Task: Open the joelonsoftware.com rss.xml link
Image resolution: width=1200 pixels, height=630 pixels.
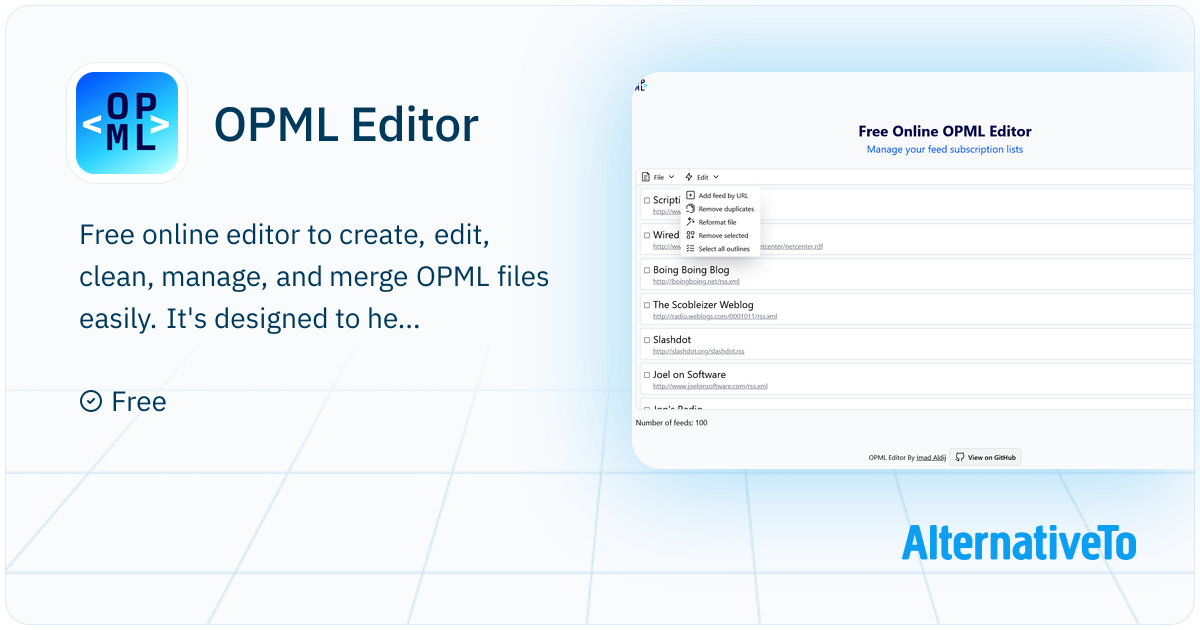Action: 710,387
